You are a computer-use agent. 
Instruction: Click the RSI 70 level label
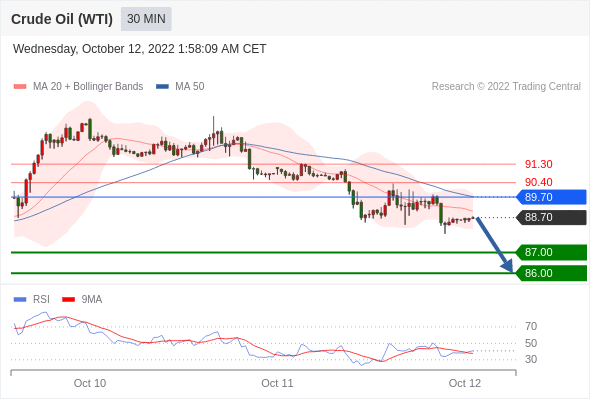click(531, 326)
